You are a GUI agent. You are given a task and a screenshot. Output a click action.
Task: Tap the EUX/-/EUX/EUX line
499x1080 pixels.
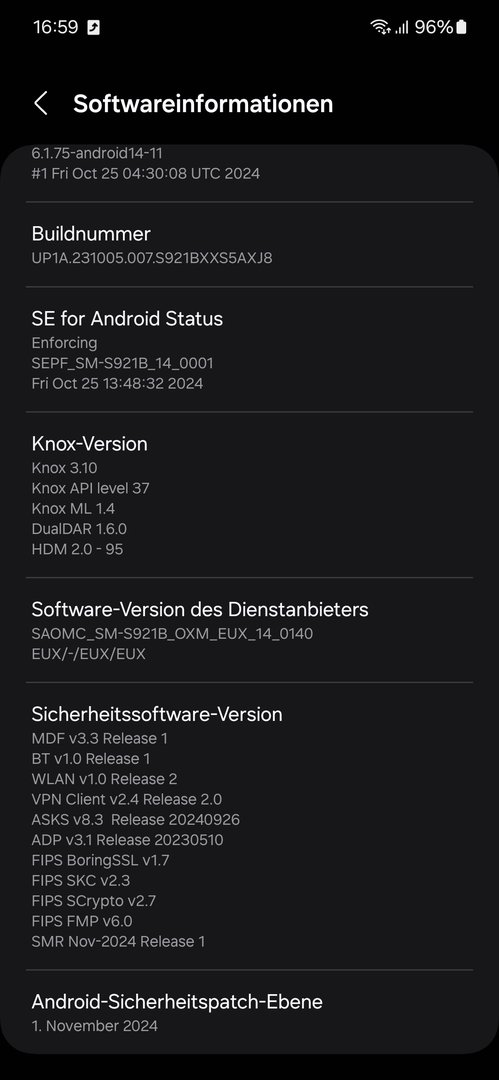point(88,654)
